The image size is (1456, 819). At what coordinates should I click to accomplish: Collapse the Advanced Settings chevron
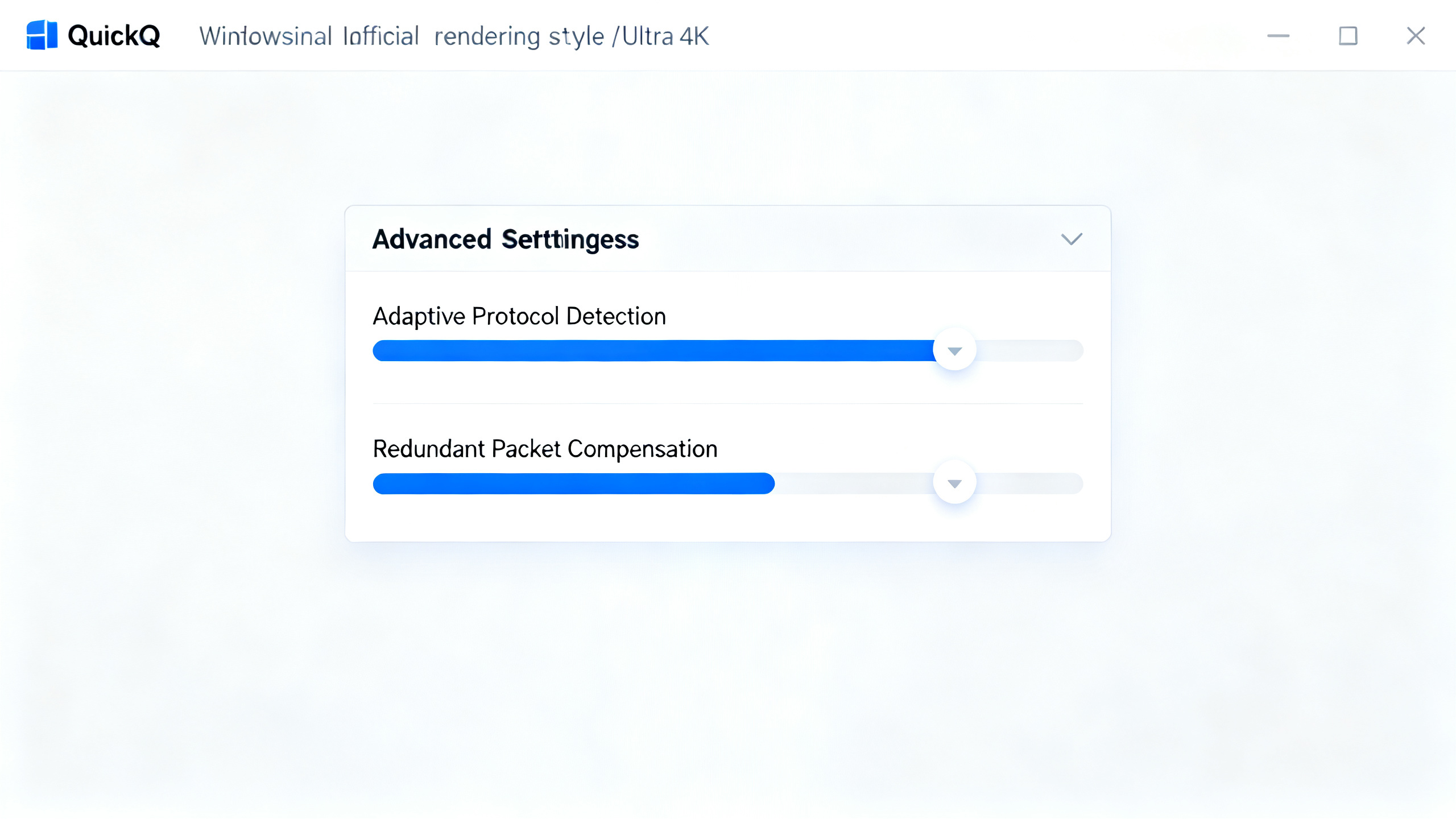(x=1072, y=239)
